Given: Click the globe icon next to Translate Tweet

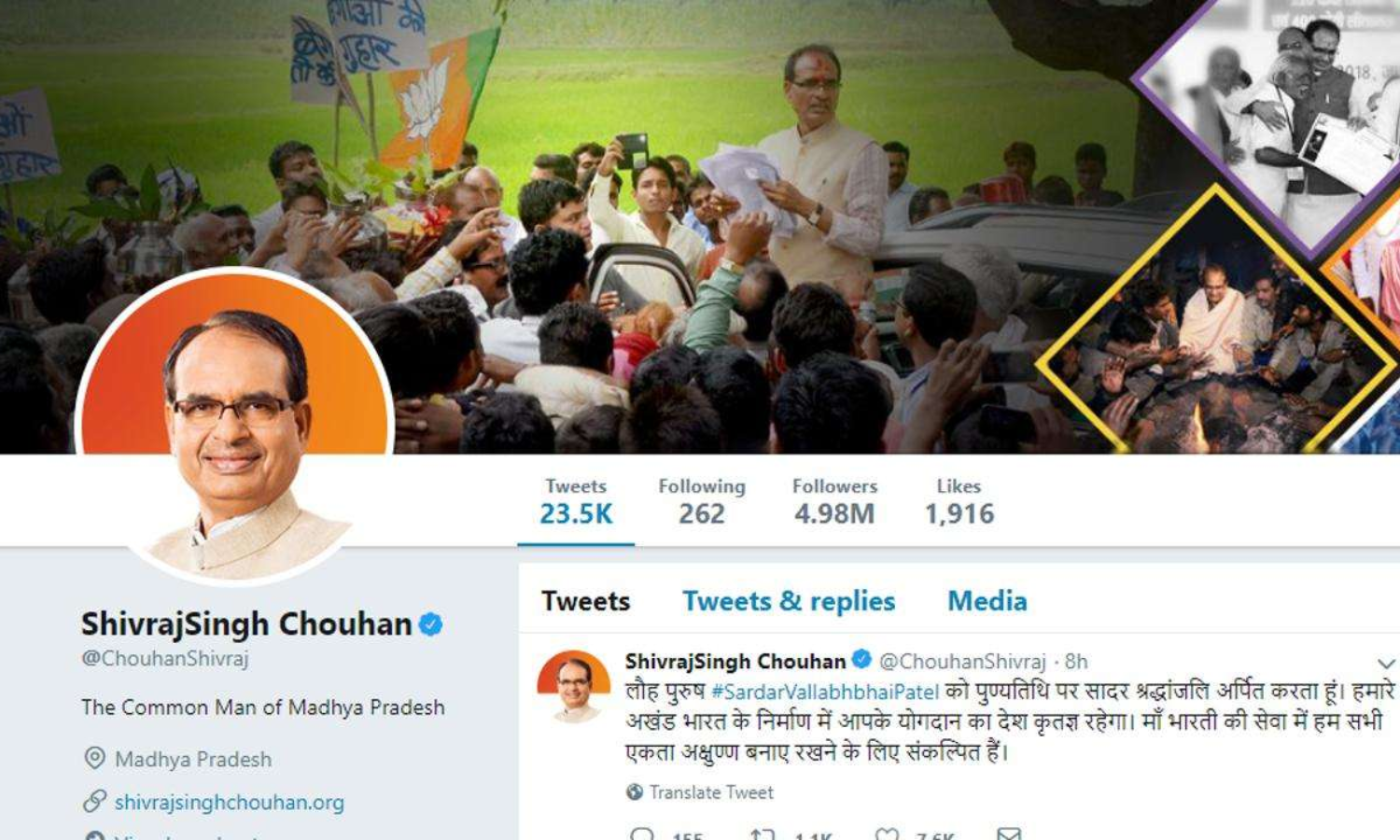Looking at the screenshot, I should coord(635,791).
